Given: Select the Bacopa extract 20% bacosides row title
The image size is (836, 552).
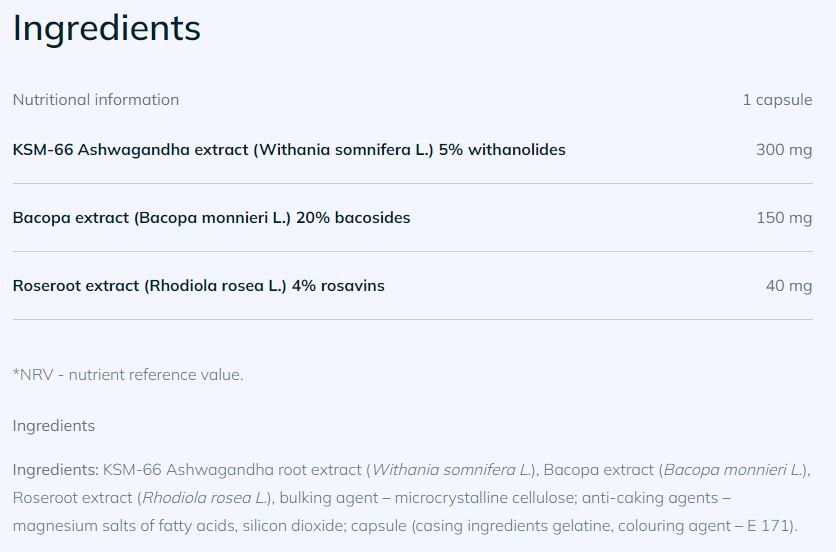Looking at the screenshot, I should pos(211,218).
